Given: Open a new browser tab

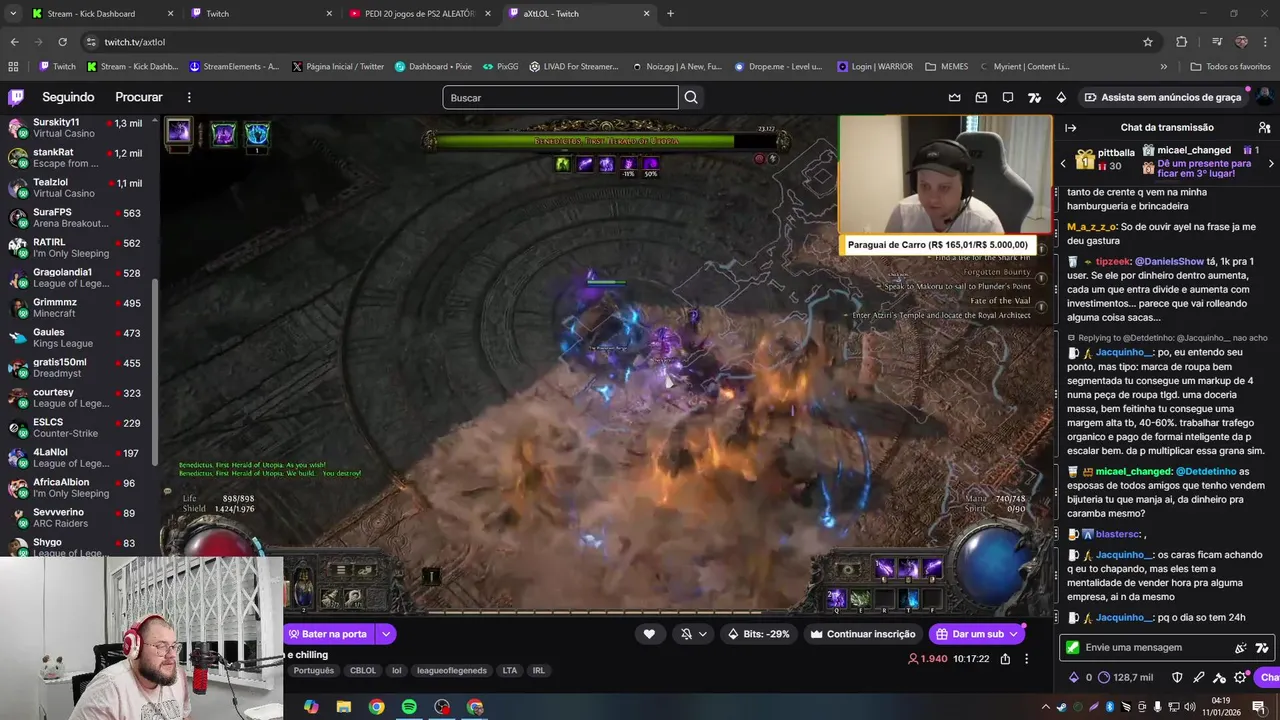Looking at the screenshot, I should pos(670,13).
